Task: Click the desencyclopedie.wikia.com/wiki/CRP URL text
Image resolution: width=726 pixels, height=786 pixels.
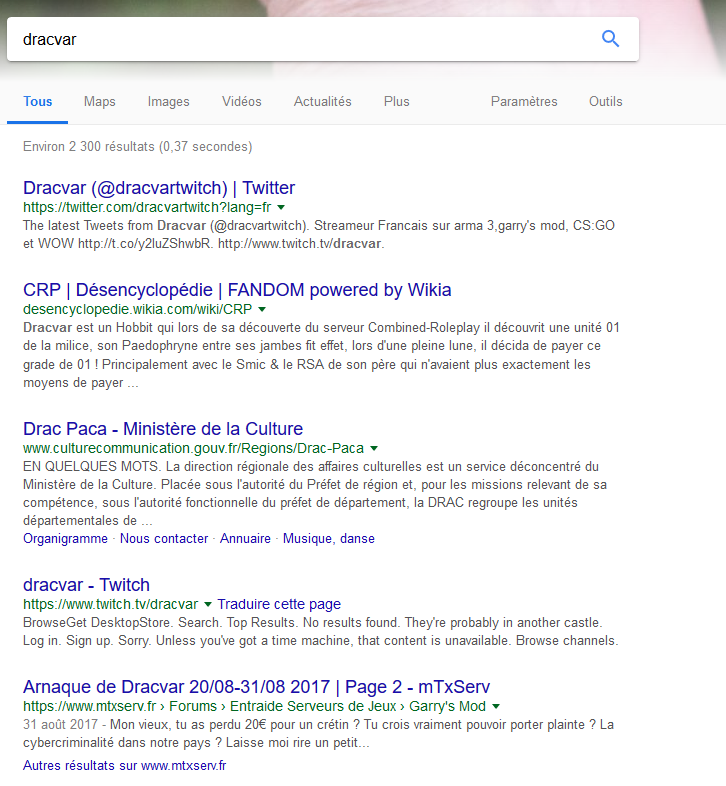Action: pyautogui.click(x=137, y=309)
